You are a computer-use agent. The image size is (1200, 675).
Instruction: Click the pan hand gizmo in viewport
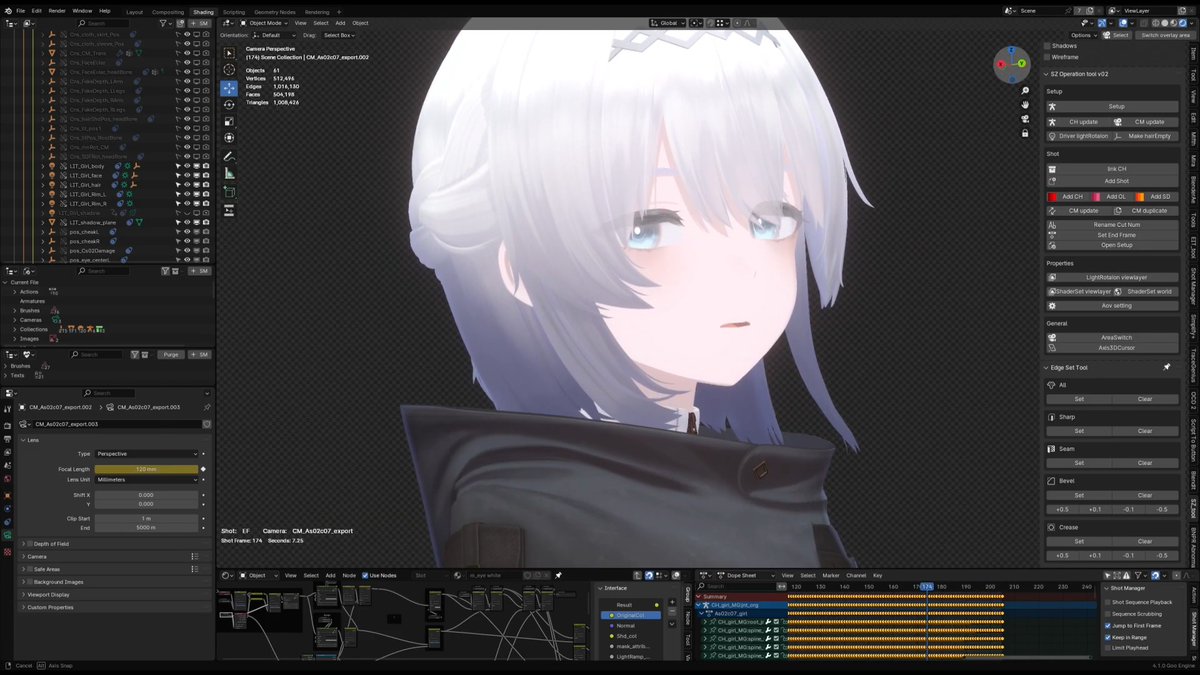pos(1025,105)
